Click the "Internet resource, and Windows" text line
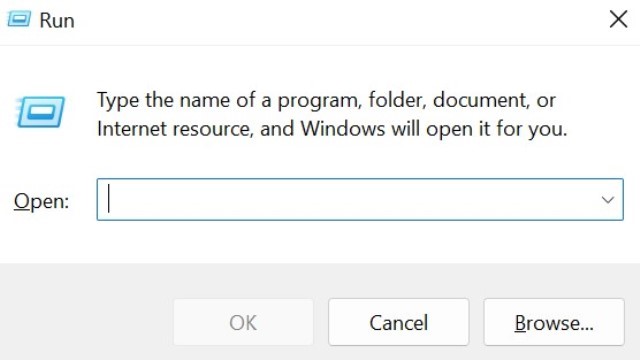 pos(332,129)
